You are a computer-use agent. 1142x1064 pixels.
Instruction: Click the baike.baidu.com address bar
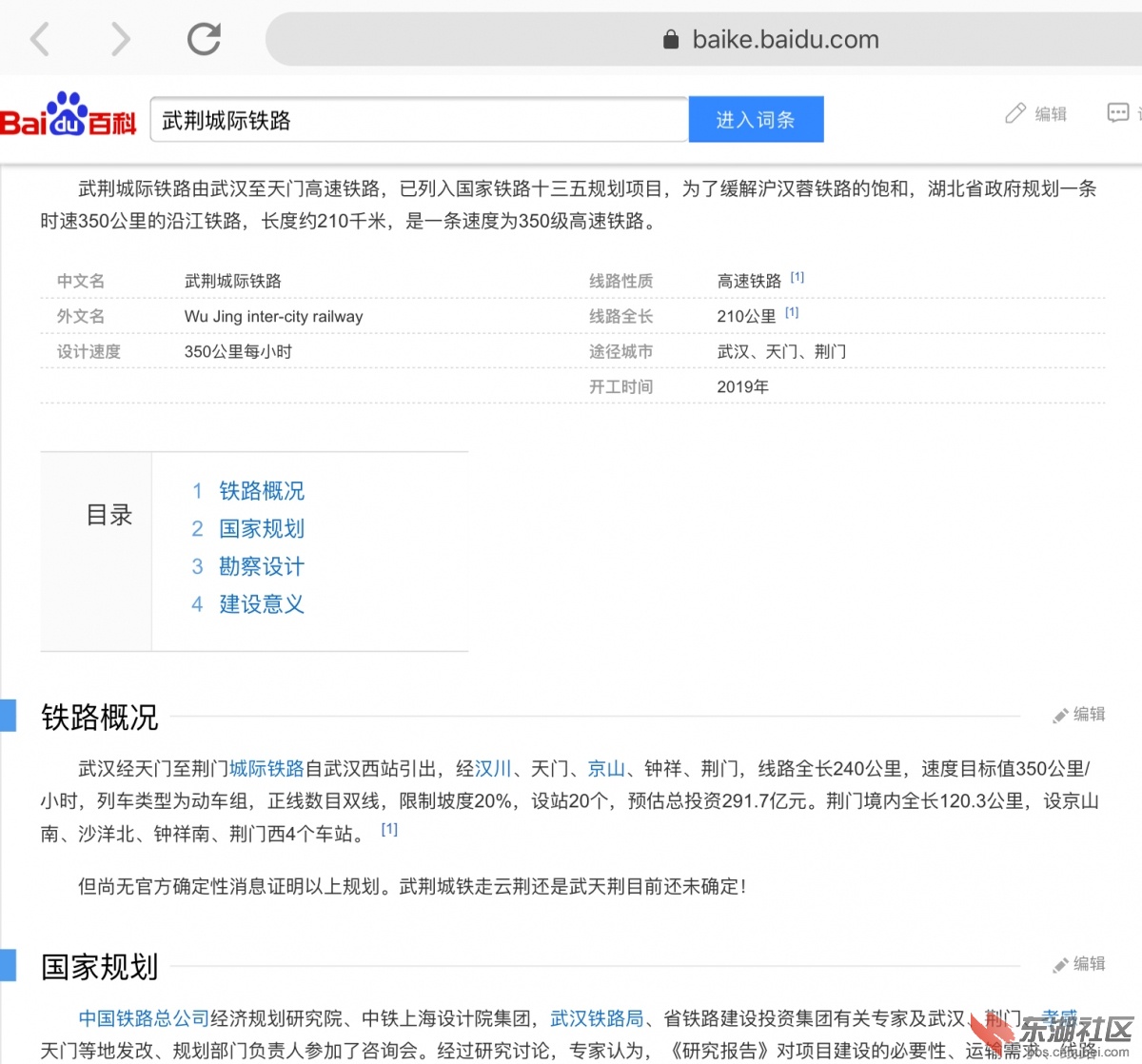point(703,39)
